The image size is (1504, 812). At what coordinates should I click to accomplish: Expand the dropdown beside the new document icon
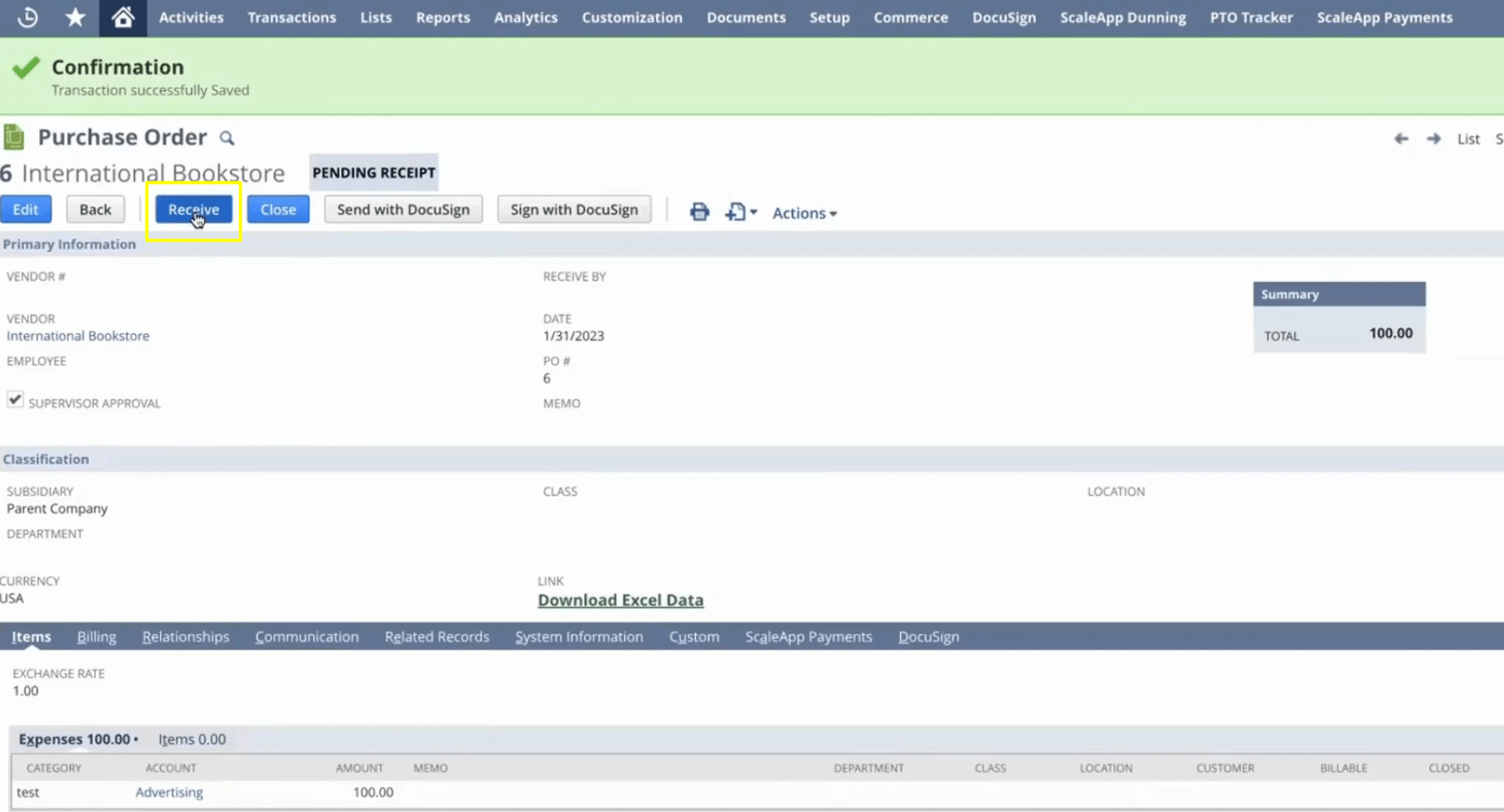click(752, 212)
